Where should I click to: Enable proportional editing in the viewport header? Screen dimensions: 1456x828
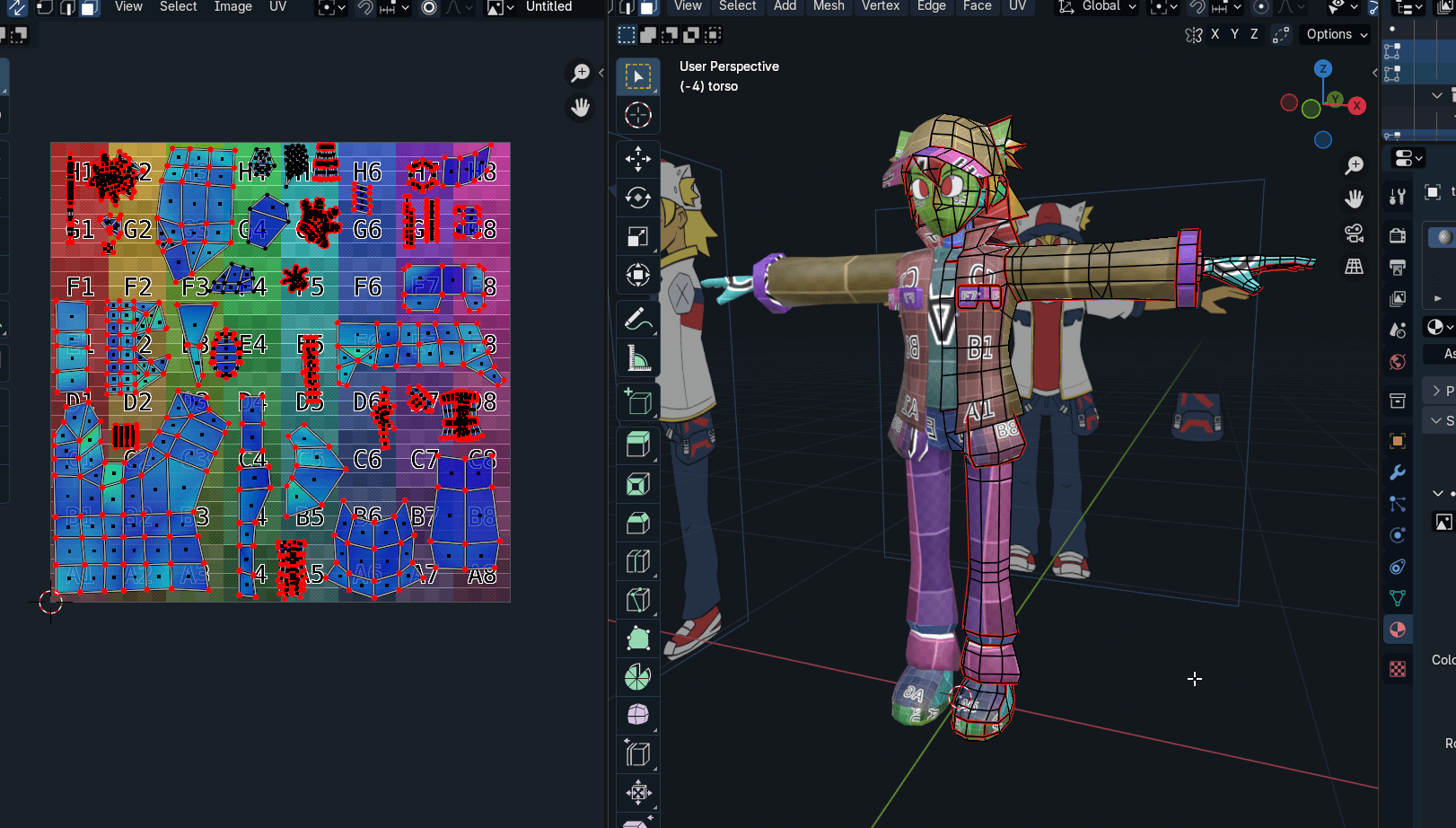point(1263,7)
